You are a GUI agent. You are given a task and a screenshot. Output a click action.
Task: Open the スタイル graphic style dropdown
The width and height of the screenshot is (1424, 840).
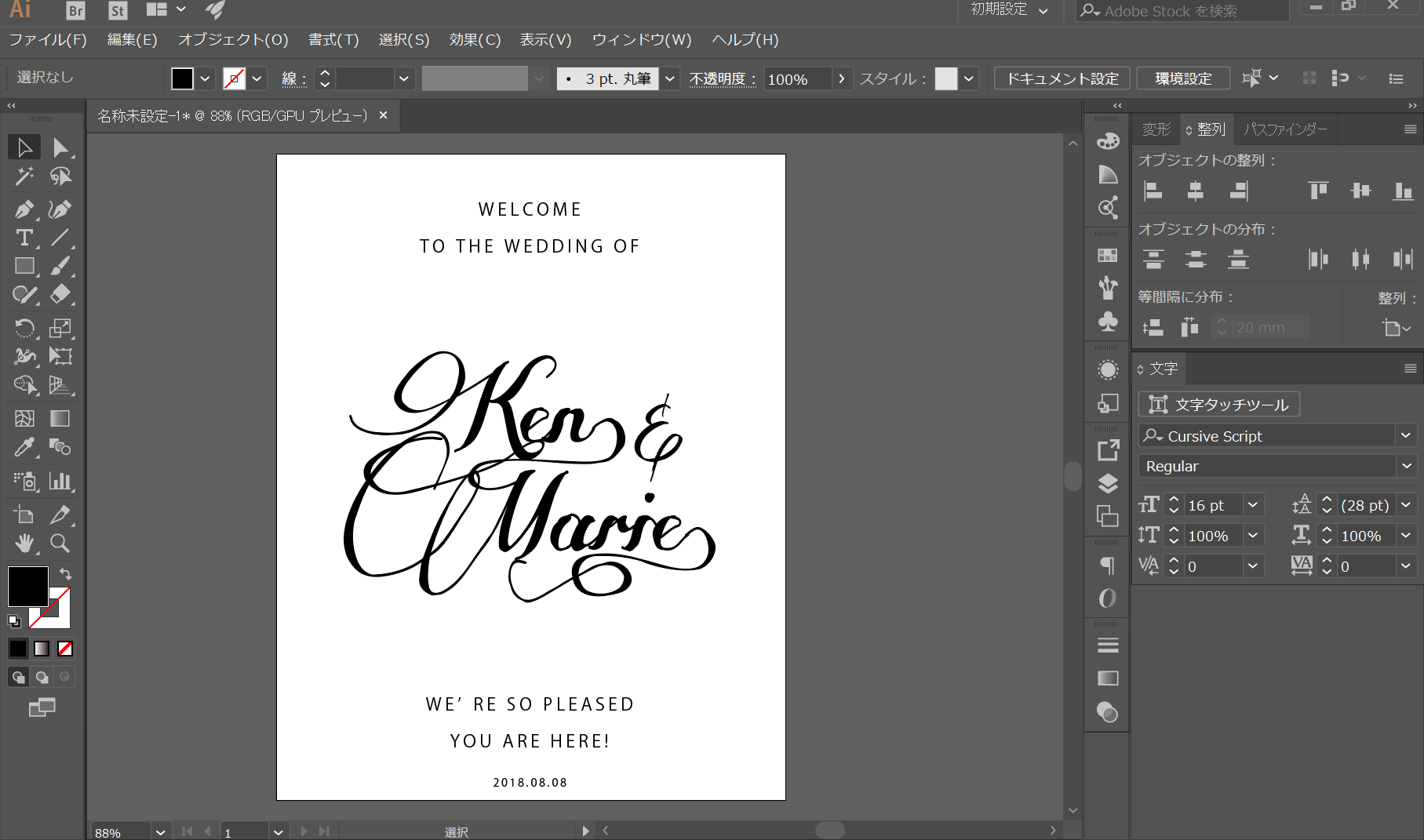[x=969, y=78]
